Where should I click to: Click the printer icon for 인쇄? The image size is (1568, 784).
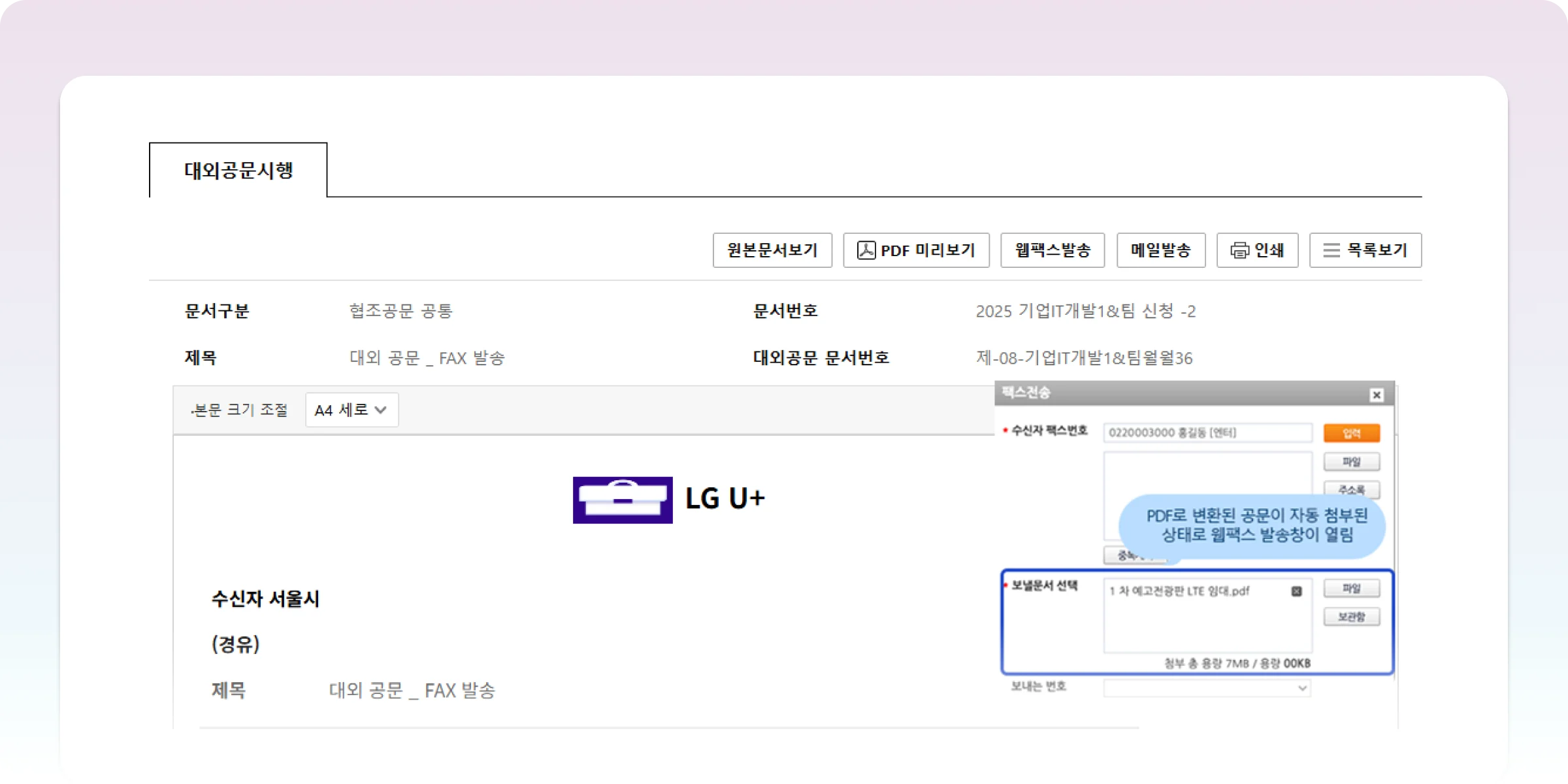[x=1239, y=250]
